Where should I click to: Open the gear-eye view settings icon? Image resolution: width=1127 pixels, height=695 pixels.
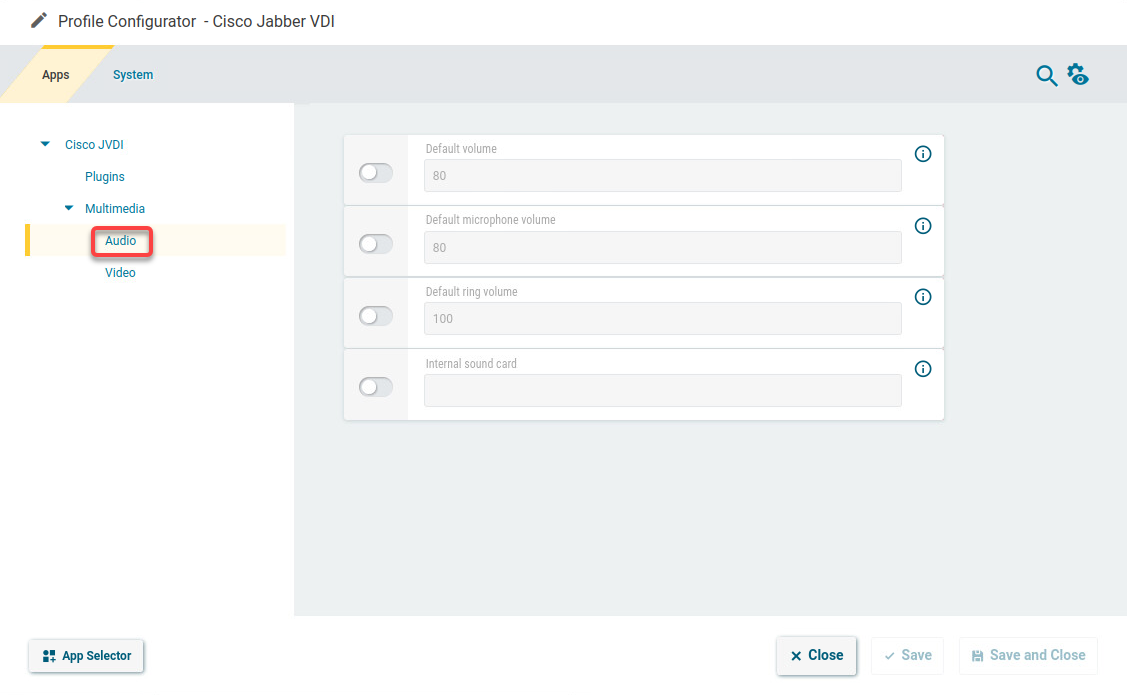click(1078, 75)
